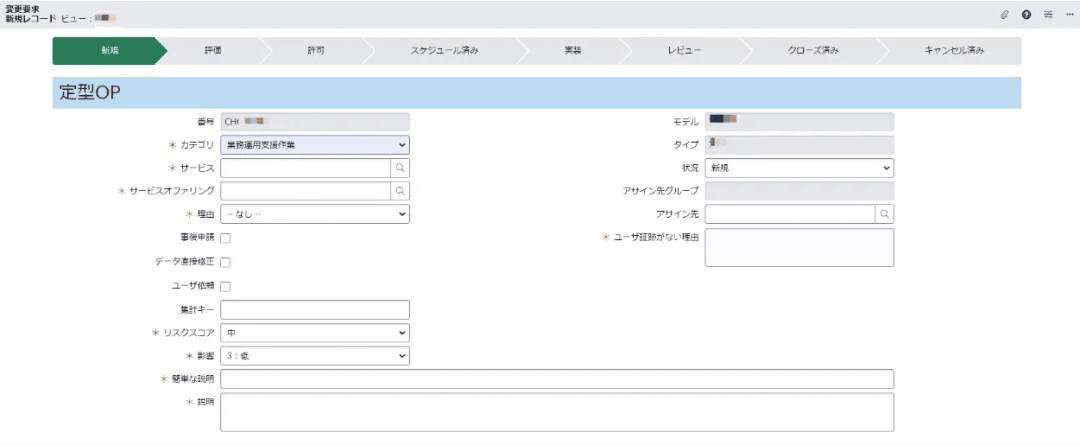
Task: Open the personalize form settings icon
Action: coord(1048,14)
